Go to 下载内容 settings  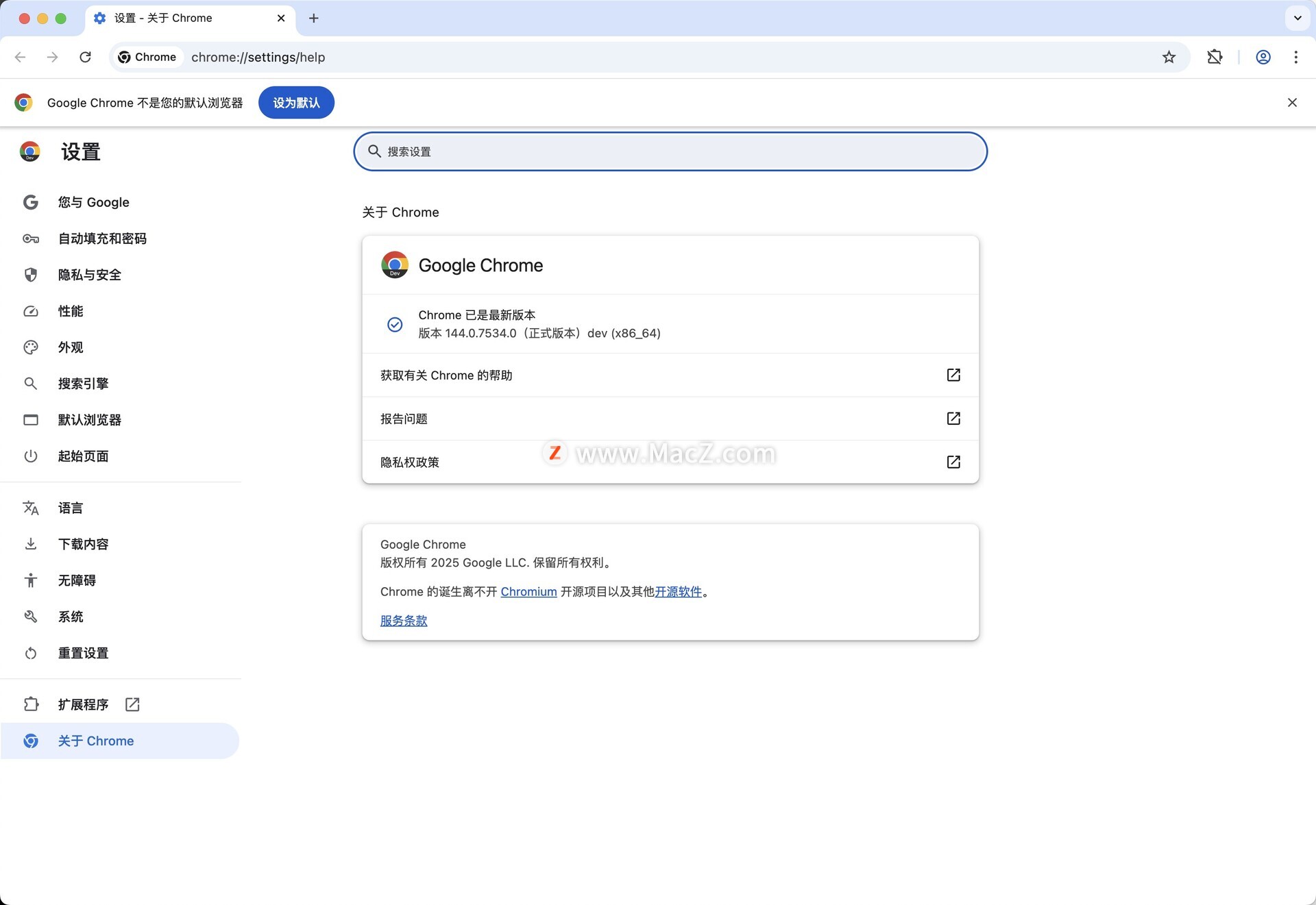(x=83, y=544)
